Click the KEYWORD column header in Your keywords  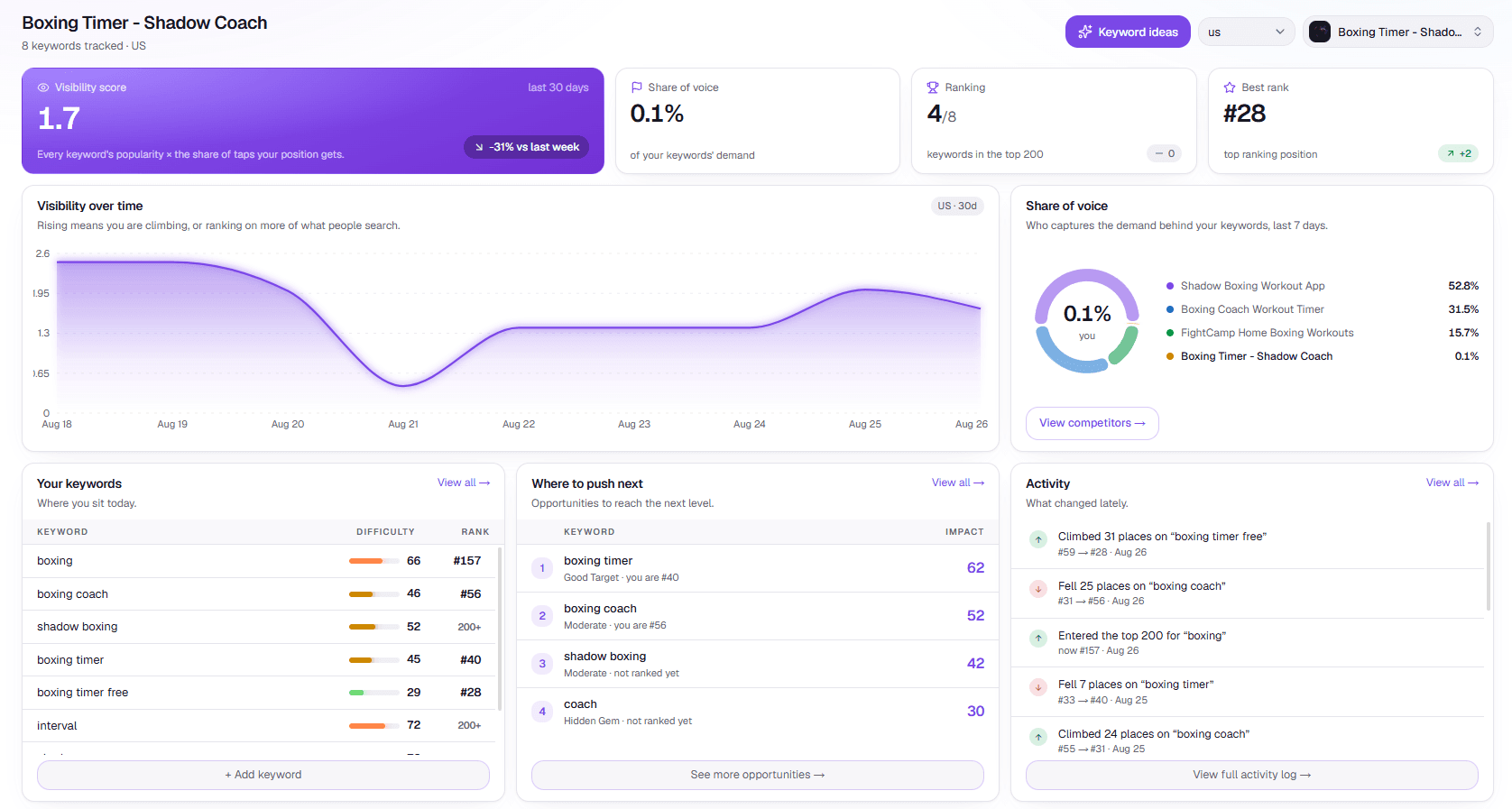62,532
